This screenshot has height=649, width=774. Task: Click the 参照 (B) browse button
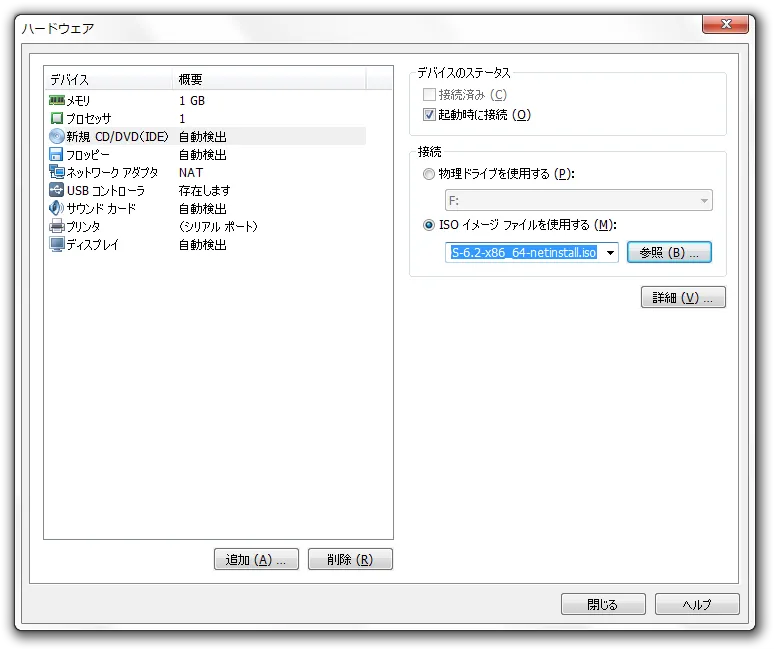pos(669,252)
